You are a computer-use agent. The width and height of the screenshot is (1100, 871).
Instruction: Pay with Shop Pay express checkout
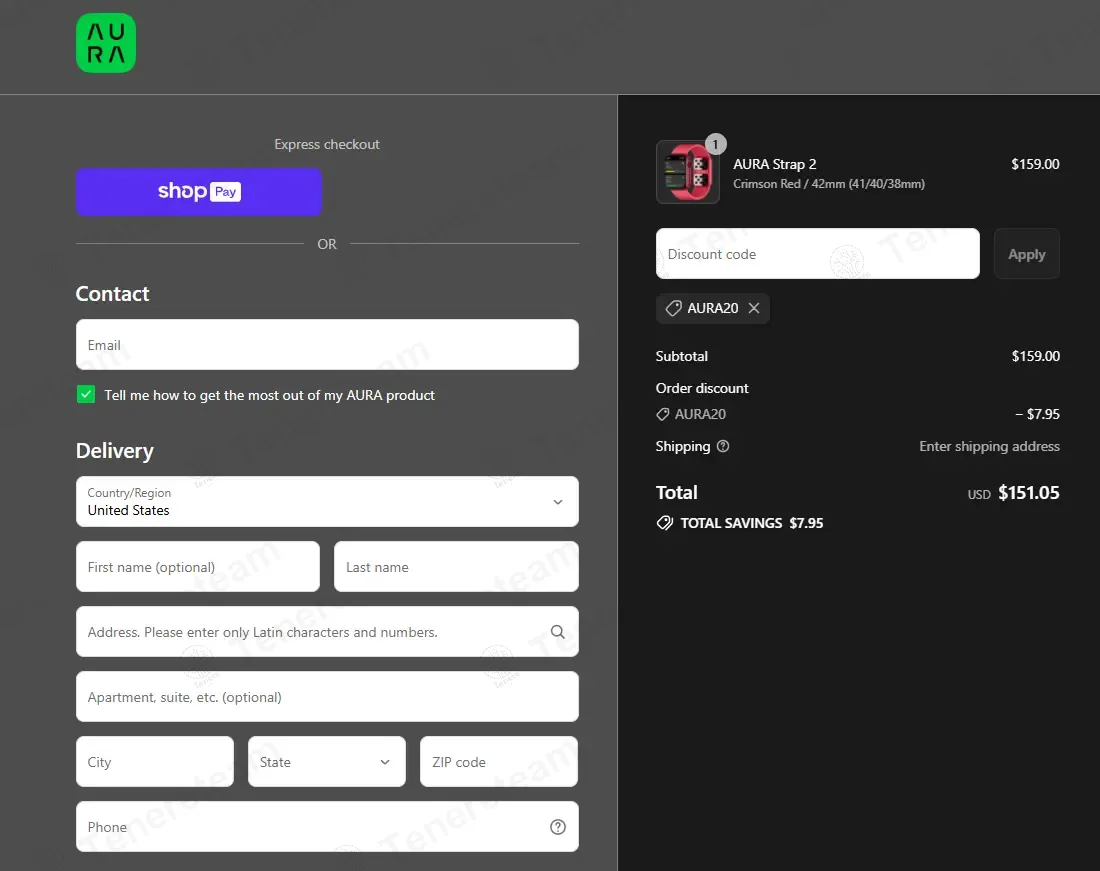199,192
